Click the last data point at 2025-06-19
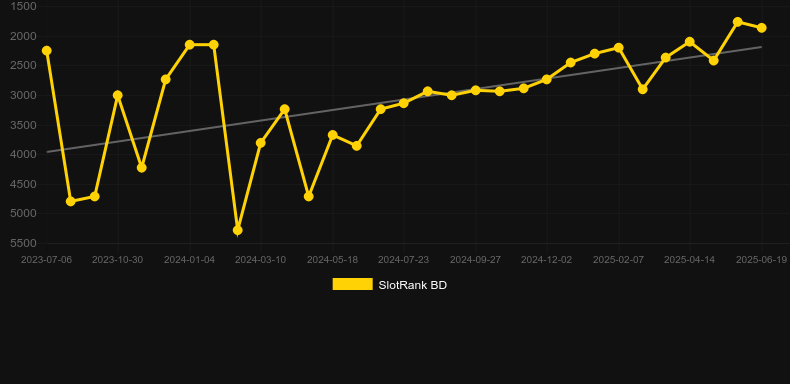Viewport: 790px width, 384px height. point(761,28)
